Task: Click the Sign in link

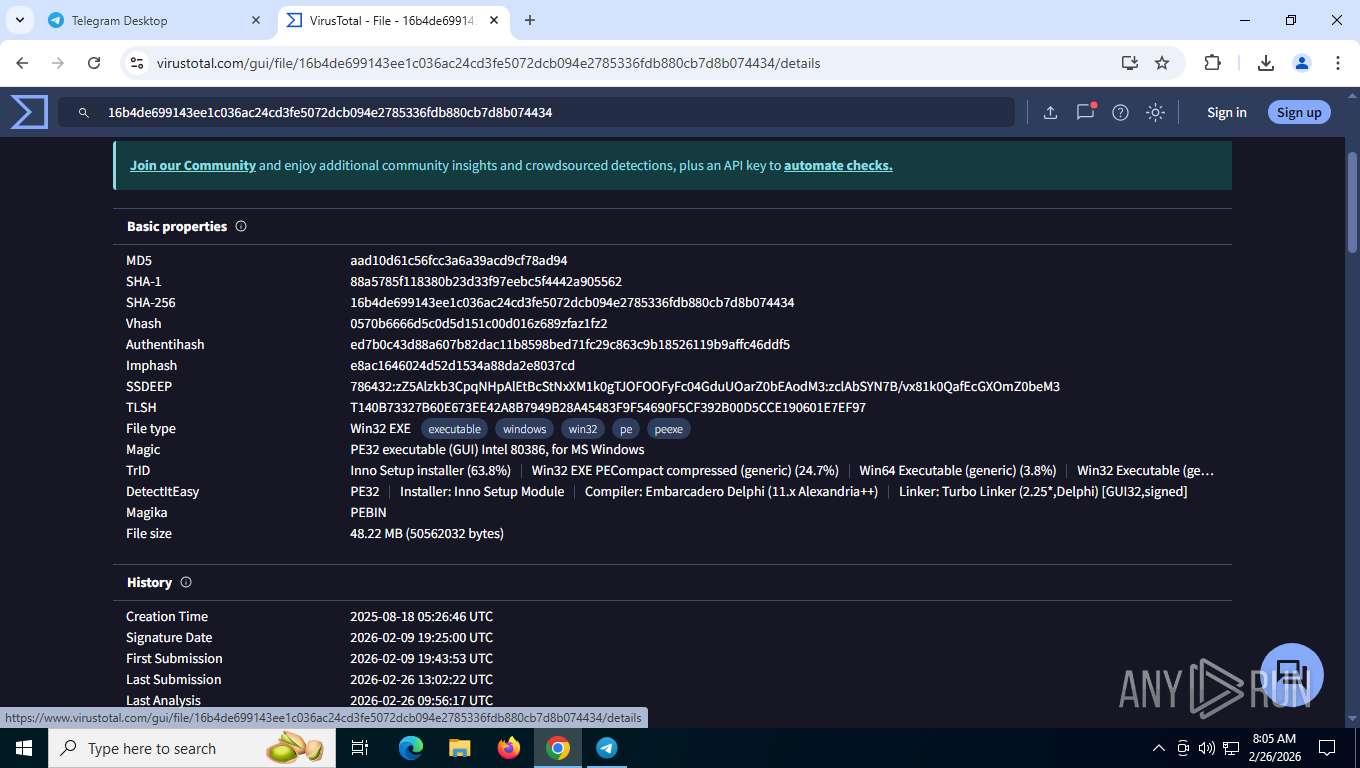Action: pyautogui.click(x=1226, y=112)
